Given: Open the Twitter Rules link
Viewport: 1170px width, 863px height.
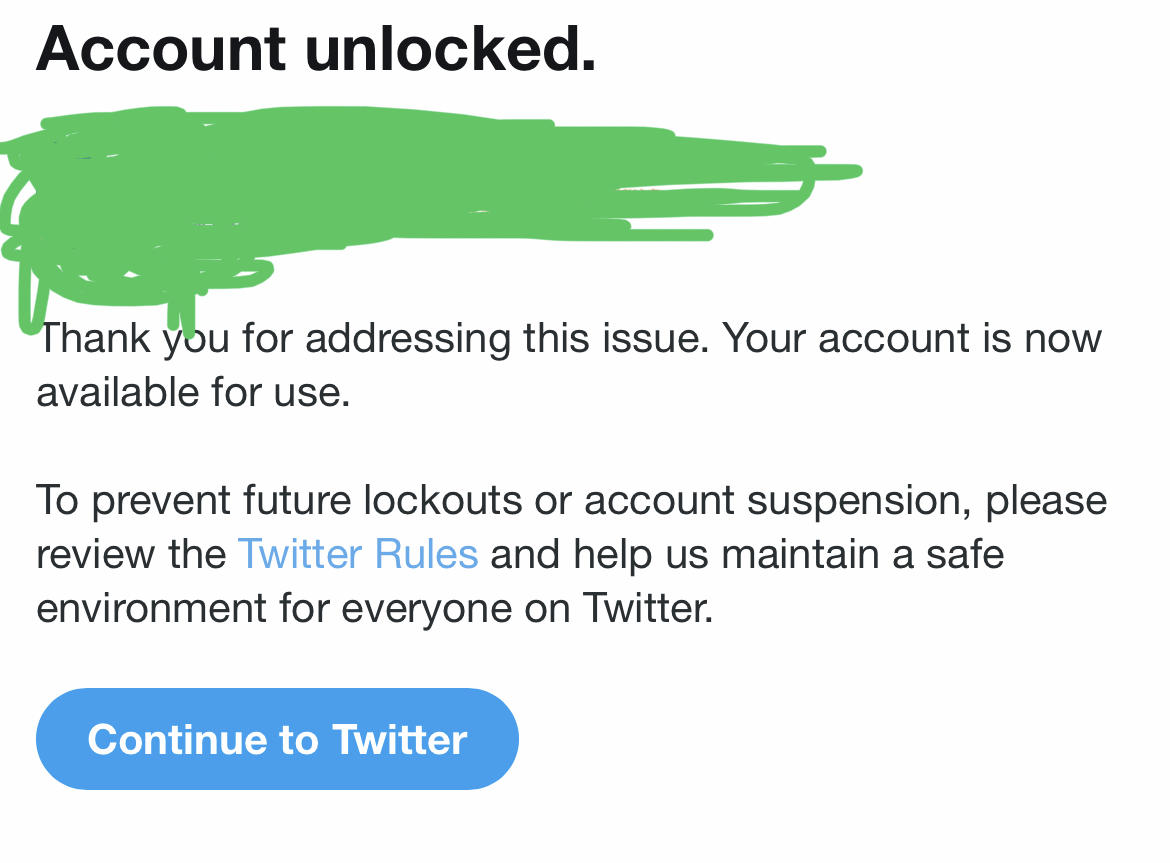Looking at the screenshot, I should (358, 554).
